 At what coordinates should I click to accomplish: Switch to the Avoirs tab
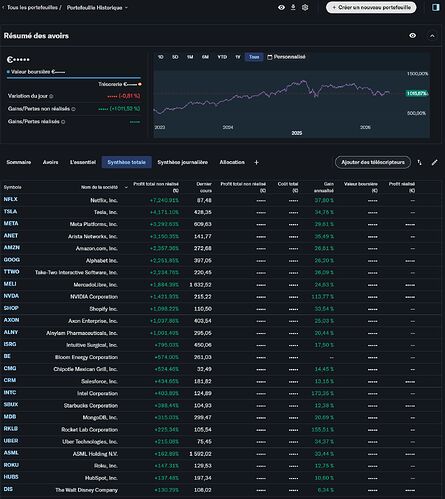[x=50, y=162]
